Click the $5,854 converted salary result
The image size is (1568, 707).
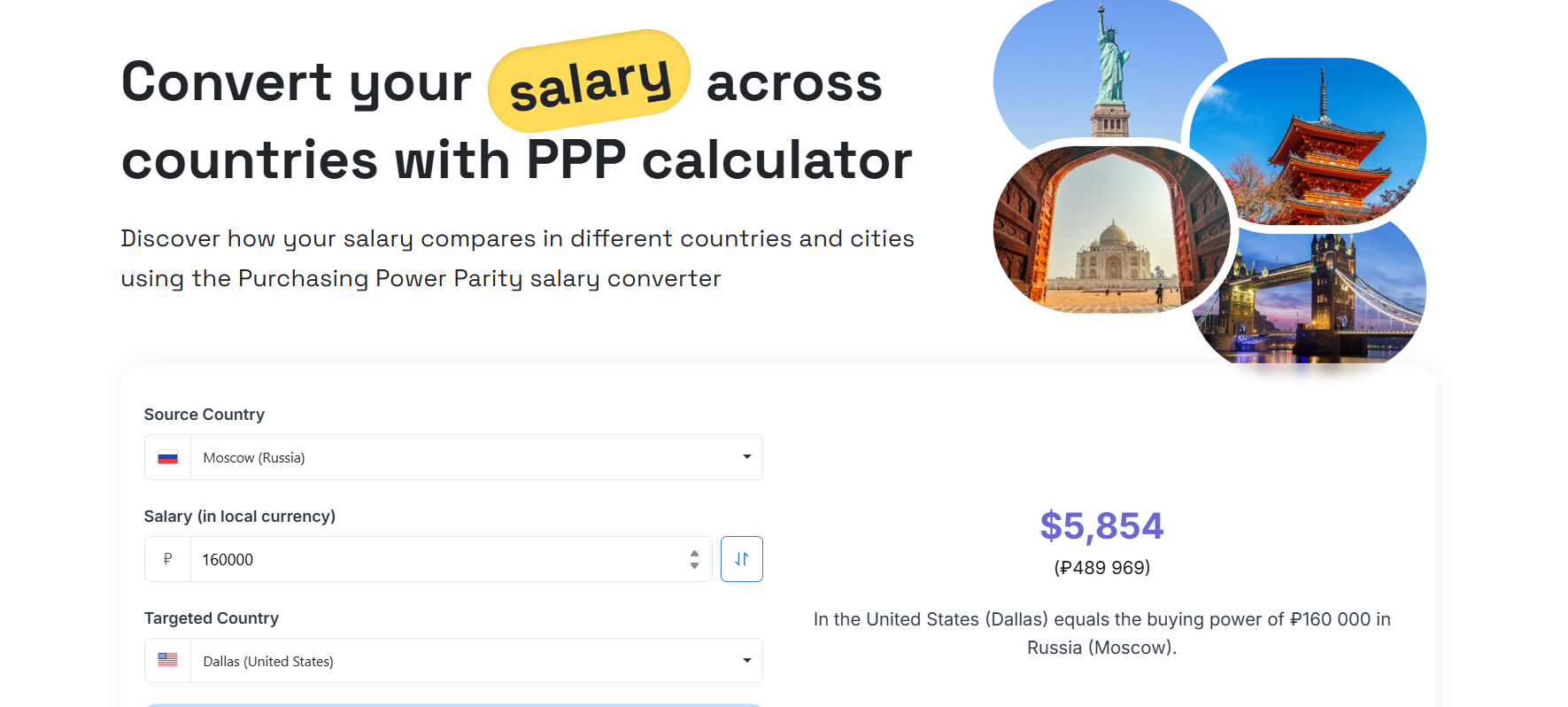[1101, 526]
